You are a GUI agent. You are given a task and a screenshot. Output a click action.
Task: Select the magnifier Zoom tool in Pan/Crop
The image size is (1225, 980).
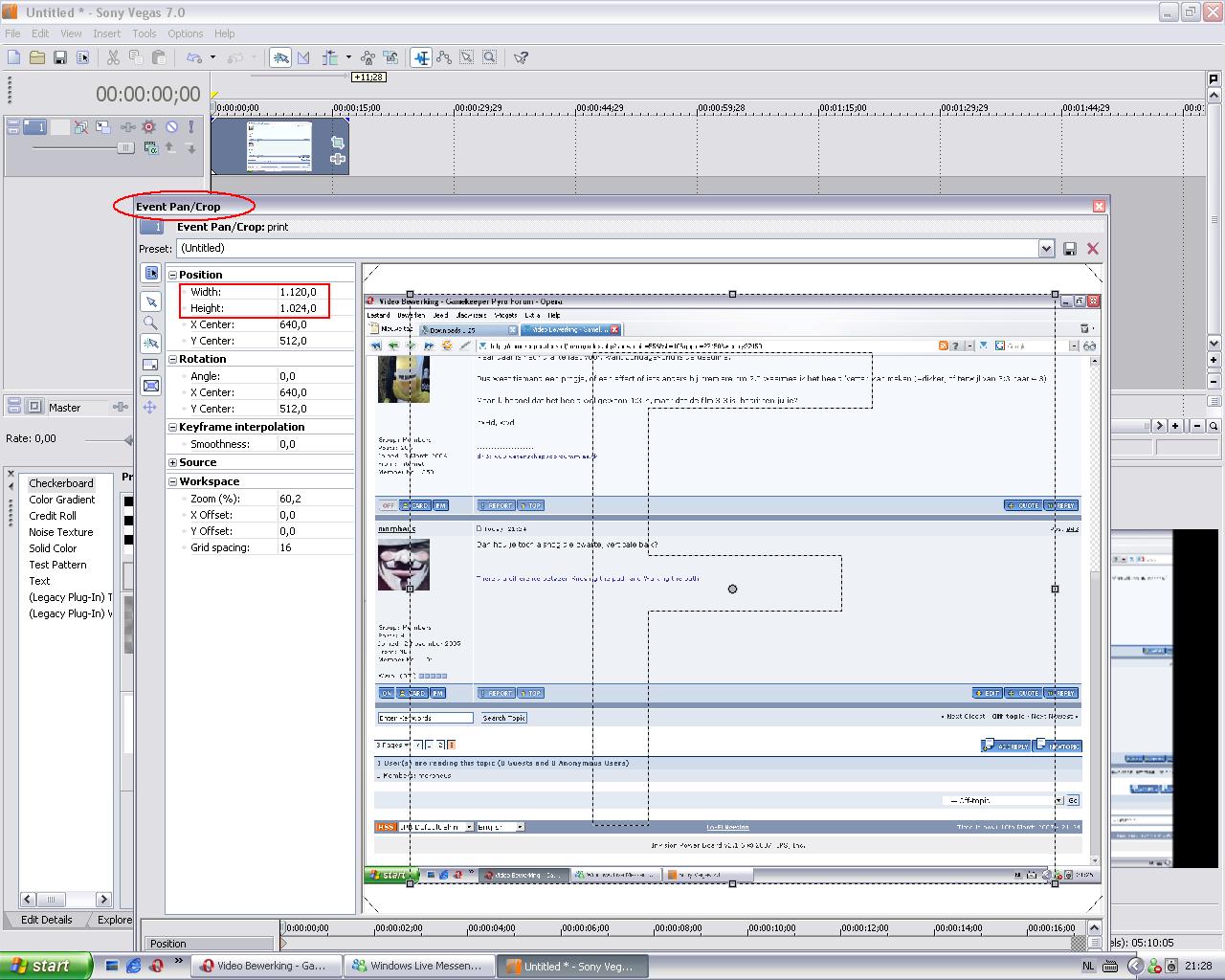pos(151,323)
